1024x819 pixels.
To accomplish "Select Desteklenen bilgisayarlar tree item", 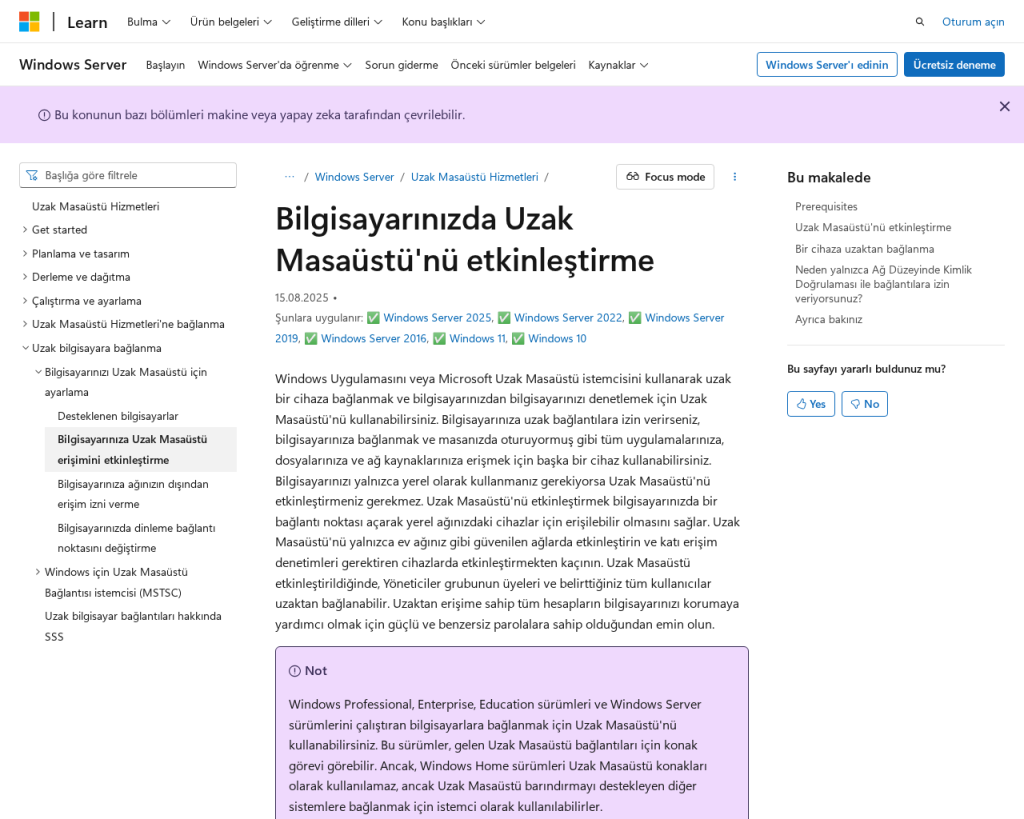I will pyautogui.click(x=118, y=416).
